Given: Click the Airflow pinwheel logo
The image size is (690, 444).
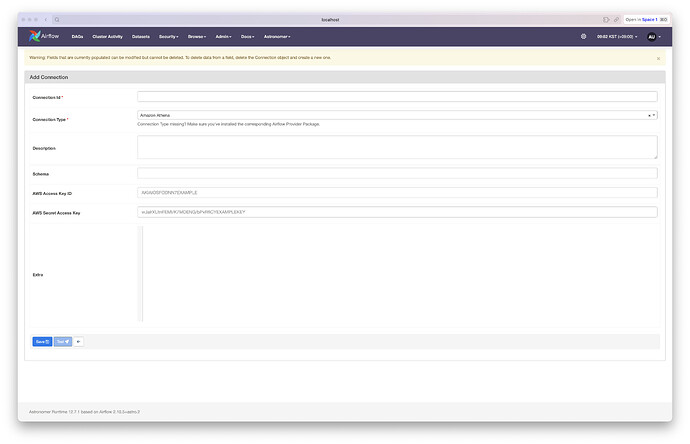Looking at the screenshot, I should pyautogui.click(x=35, y=36).
